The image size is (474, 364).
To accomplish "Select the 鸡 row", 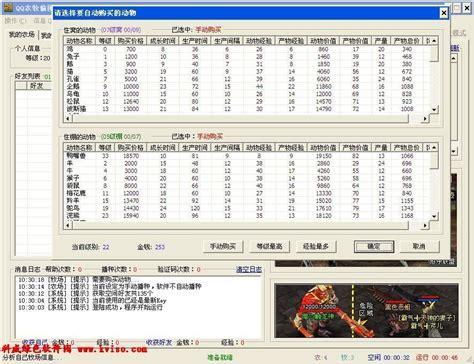I will (246, 49).
